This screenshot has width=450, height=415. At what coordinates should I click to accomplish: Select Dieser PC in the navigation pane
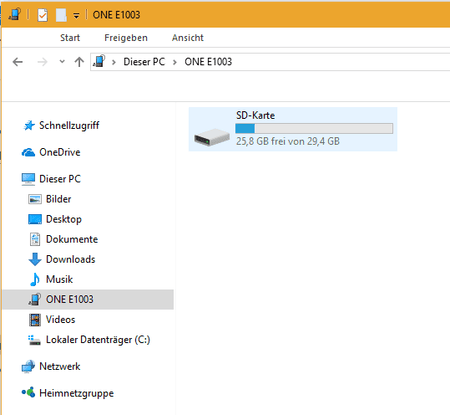[60, 179]
